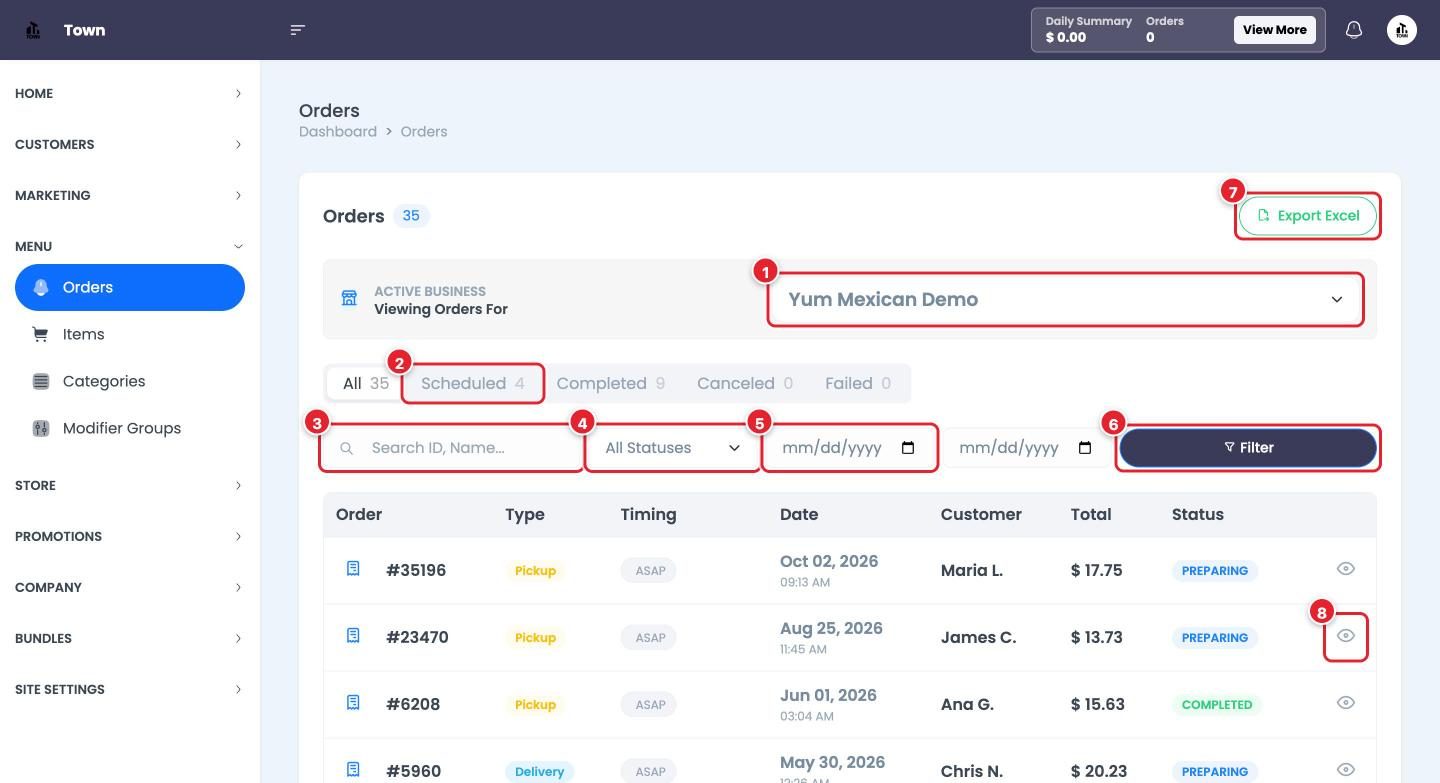This screenshot has height=783, width=1440.
Task: Expand the SITE SETTINGS sidebar section
Action: tap(130, 689)
